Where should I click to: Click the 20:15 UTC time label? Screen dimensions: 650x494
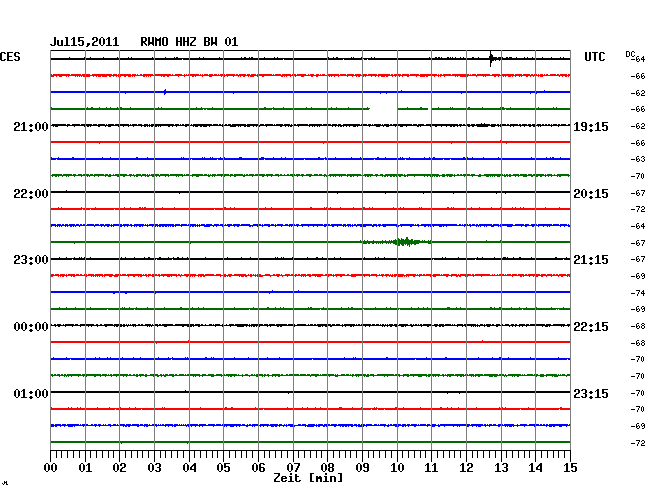pyautogui.click(x=591, y=194)
